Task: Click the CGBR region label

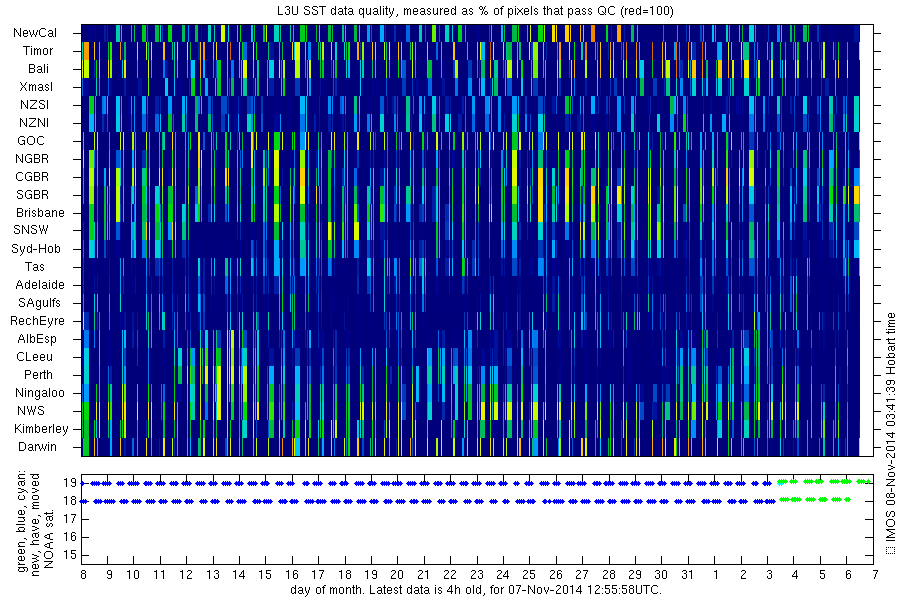Action: [x=32, y=177]
